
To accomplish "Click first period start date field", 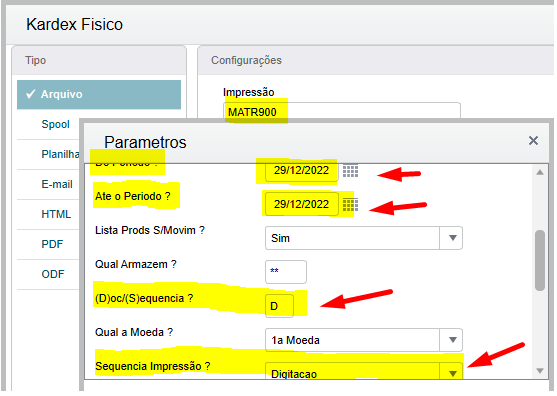I will click(x=302, y=170).
